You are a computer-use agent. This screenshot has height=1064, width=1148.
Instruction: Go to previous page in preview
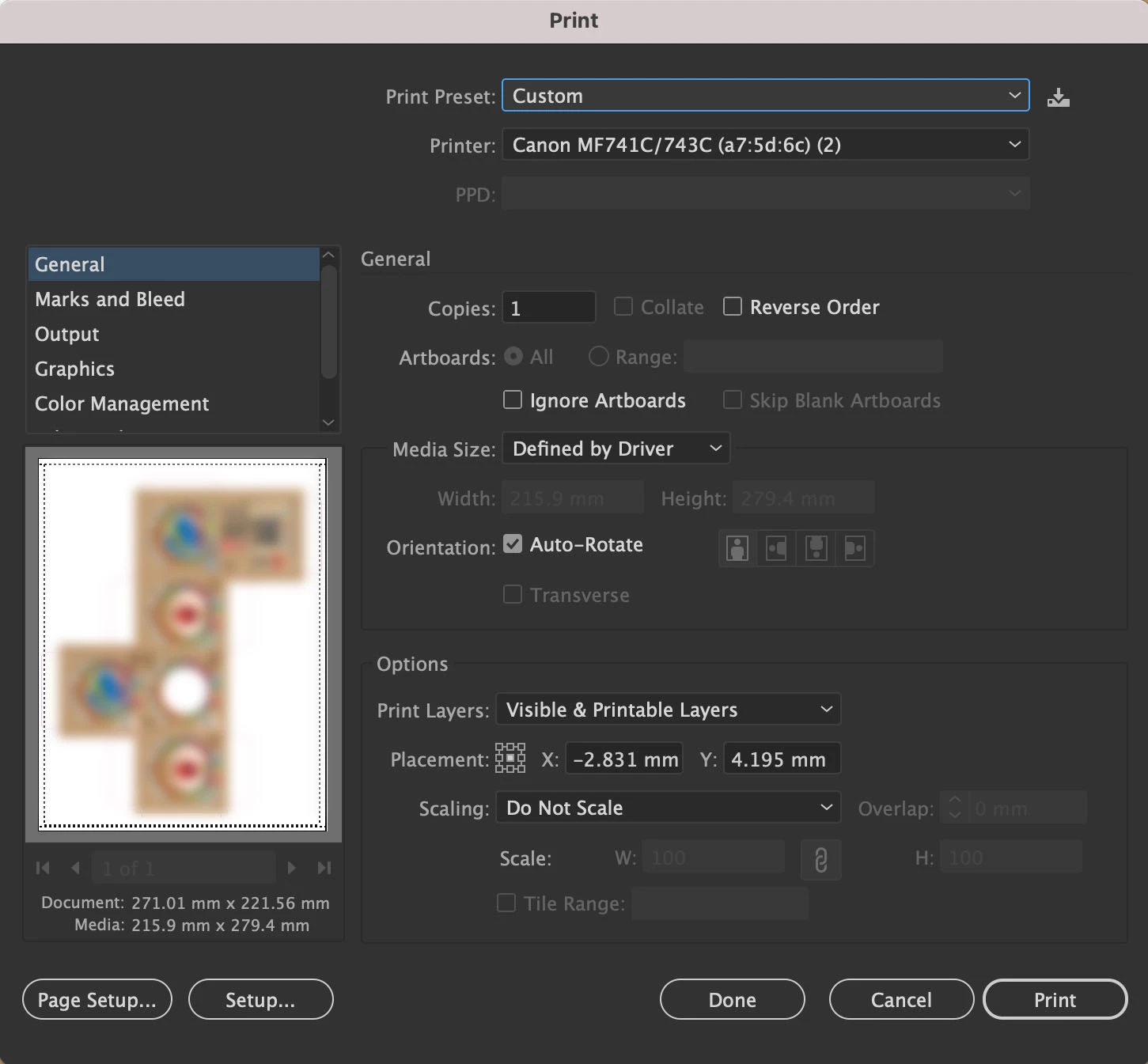point(75,868)
